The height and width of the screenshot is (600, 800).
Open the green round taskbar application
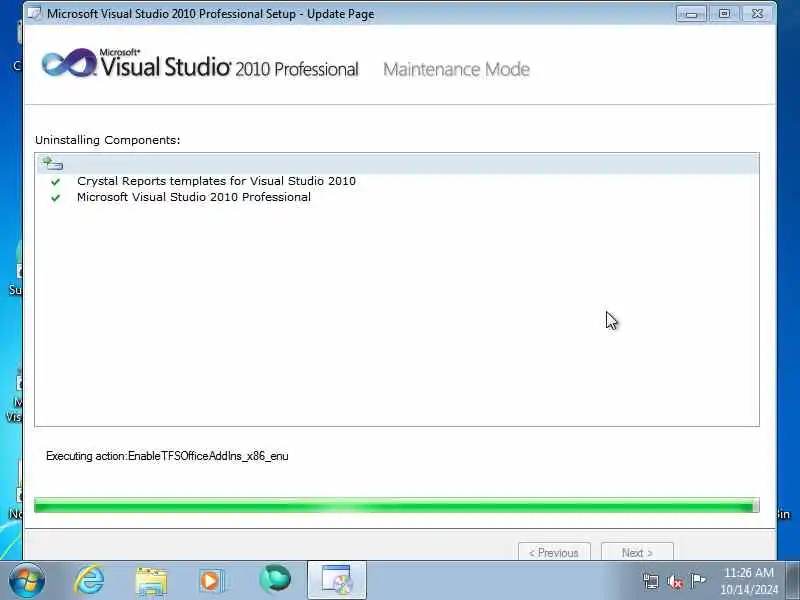pyautogui.click(x=275, y=580)
